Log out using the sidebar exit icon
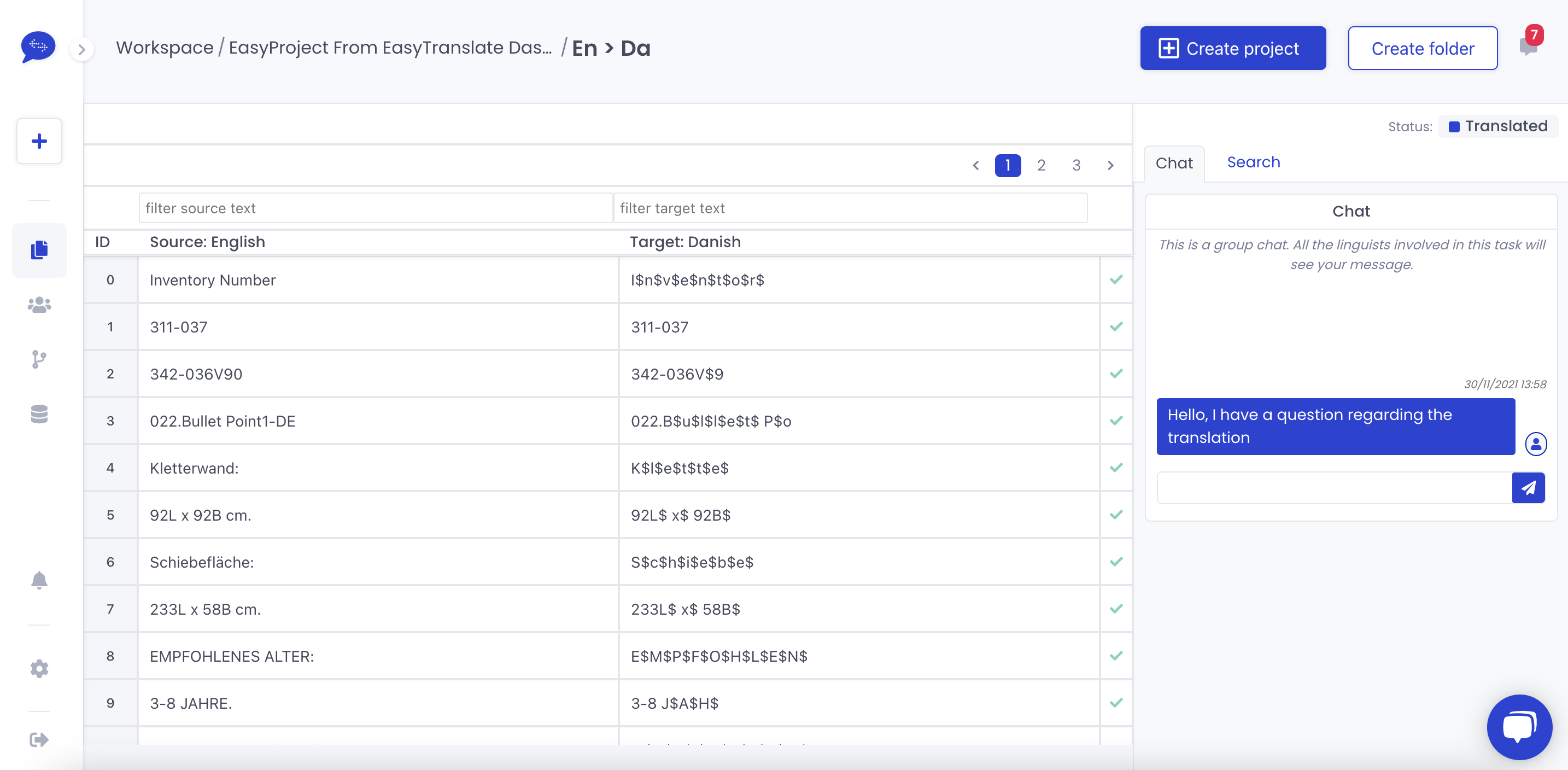Screen dimensions: 1568x770 click(x=38, y=739)
